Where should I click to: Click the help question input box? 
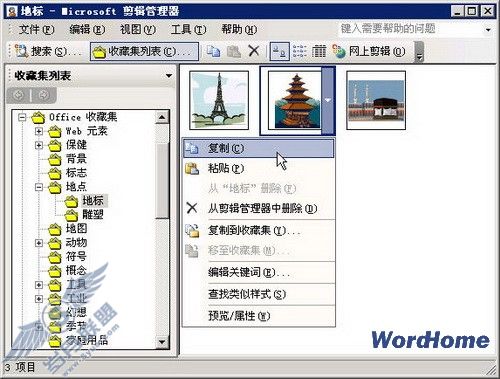[x=410, y=29]
